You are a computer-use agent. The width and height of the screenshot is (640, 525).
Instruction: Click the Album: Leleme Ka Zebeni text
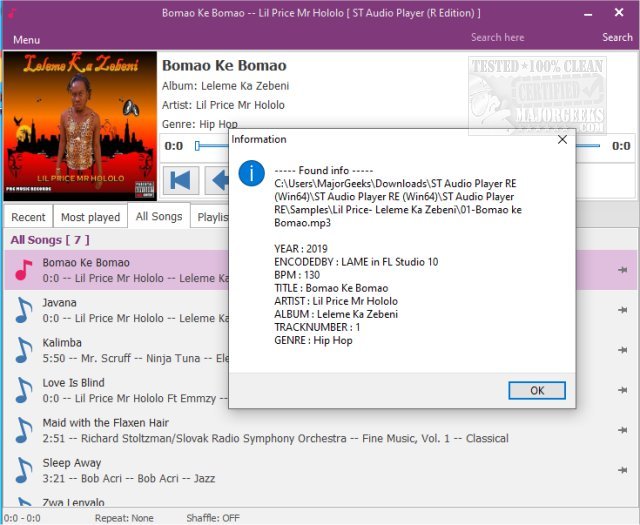pyautogui.click(x=225, y=86)
